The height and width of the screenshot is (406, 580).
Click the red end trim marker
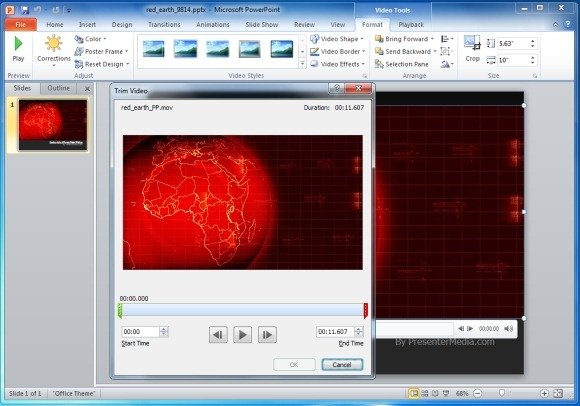365,311
